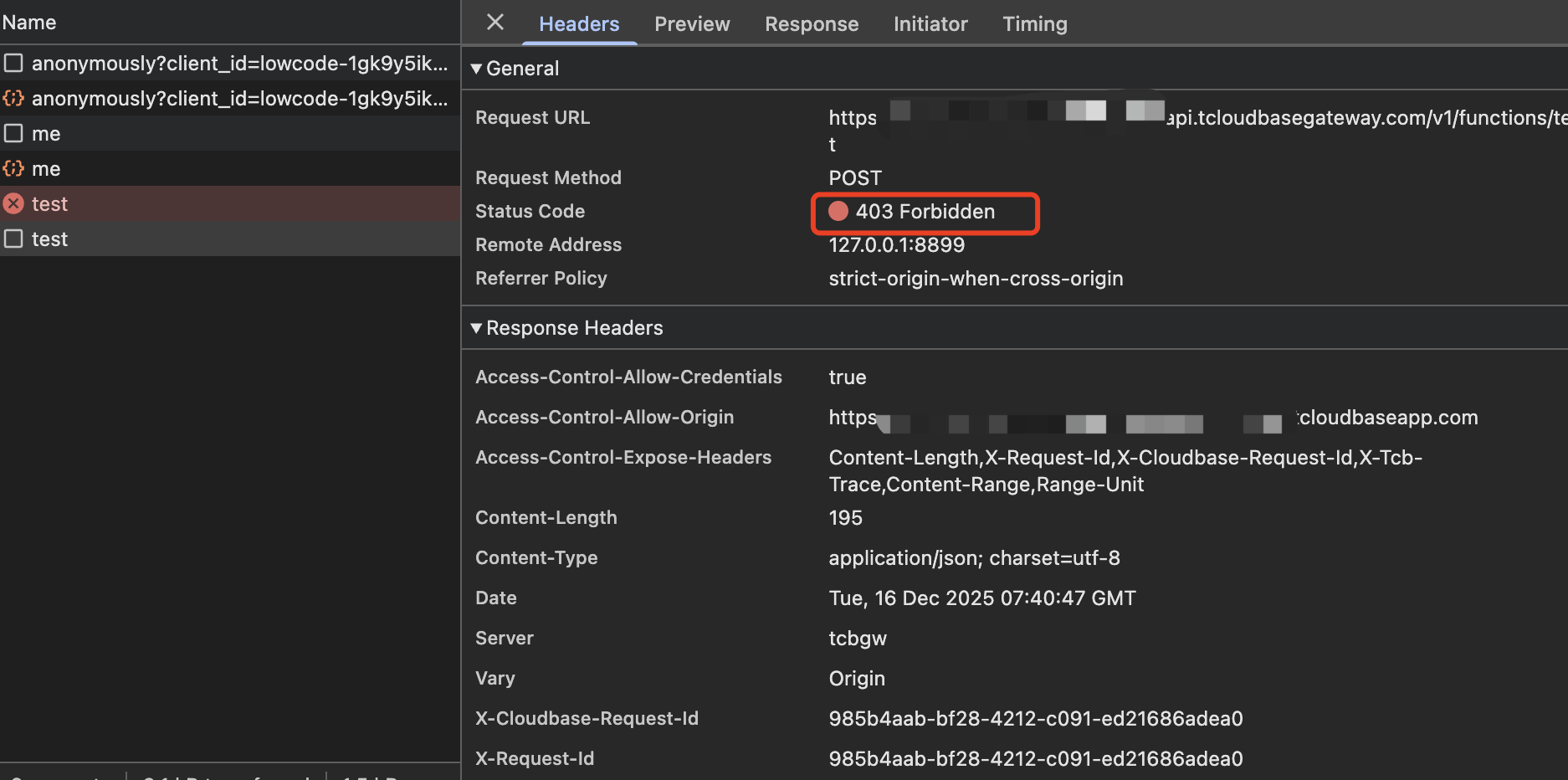
Task: Collapse the General section
Action: [476, 69]
